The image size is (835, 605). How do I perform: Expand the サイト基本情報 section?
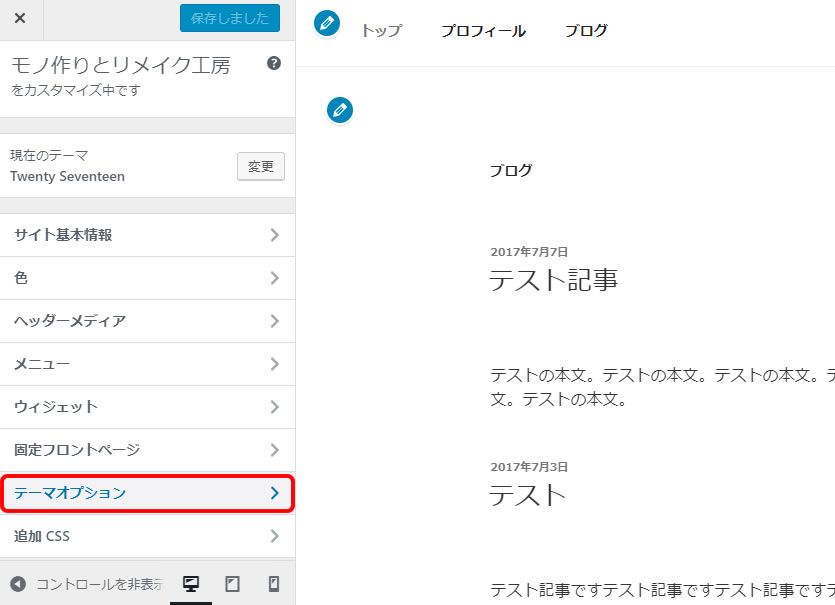pyautogui.click(x=147, y=235)
